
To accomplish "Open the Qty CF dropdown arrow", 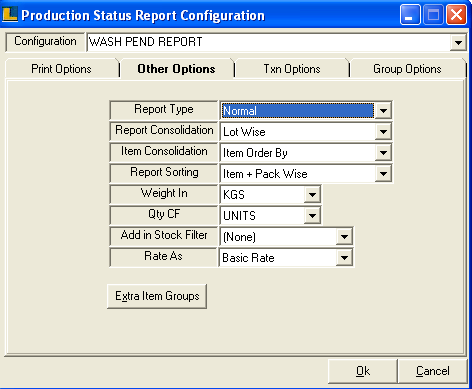I will (x=312, y=216).
